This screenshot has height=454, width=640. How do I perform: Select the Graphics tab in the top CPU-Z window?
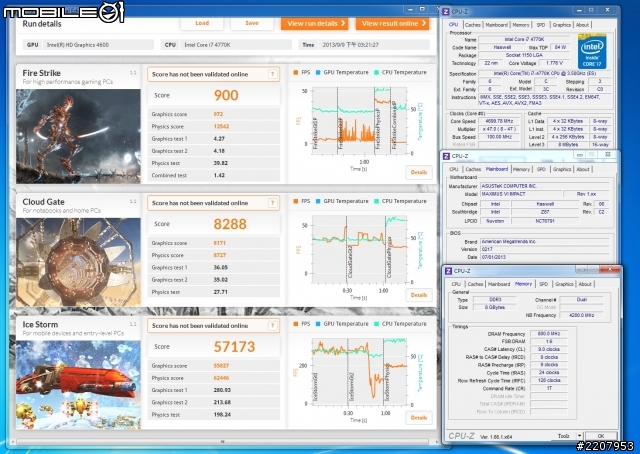[562, 24]
